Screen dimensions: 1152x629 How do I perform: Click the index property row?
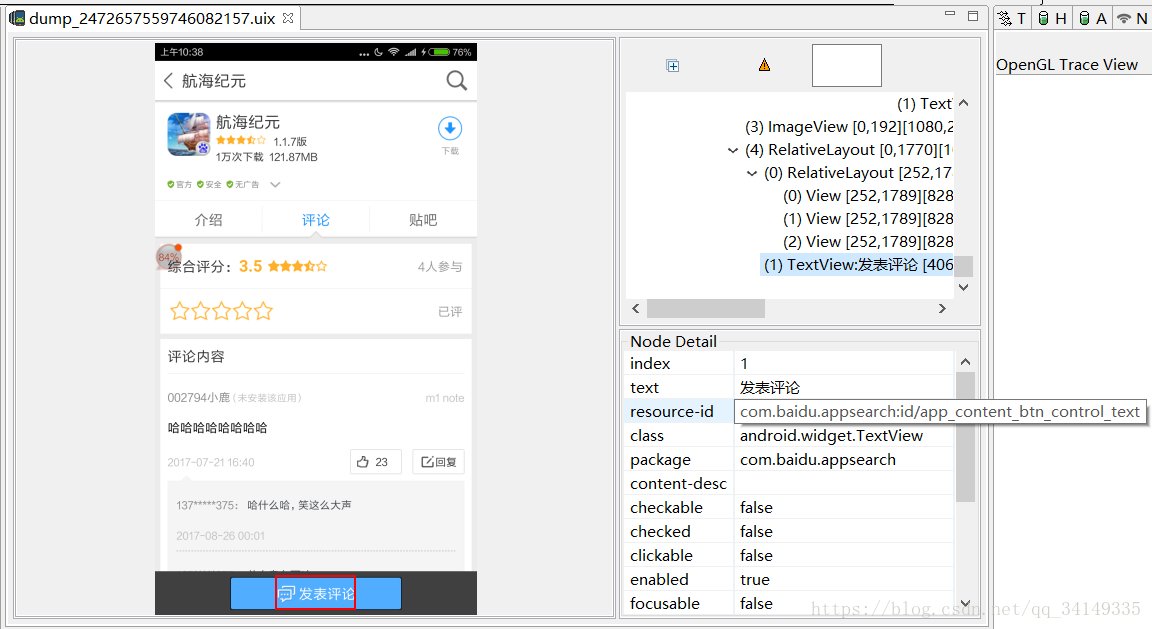pos(791,364)
